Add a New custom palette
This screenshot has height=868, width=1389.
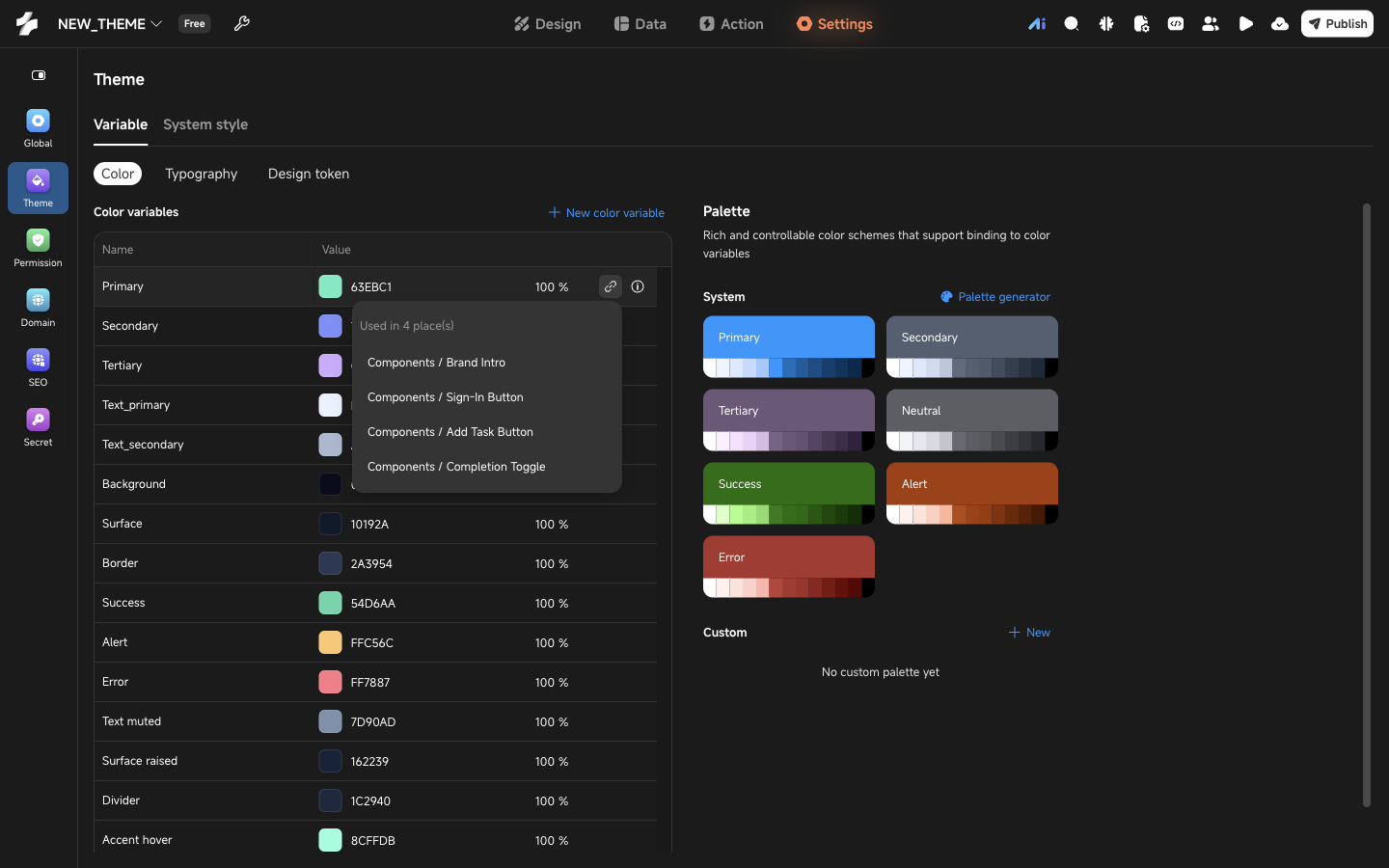(1029, 633)
